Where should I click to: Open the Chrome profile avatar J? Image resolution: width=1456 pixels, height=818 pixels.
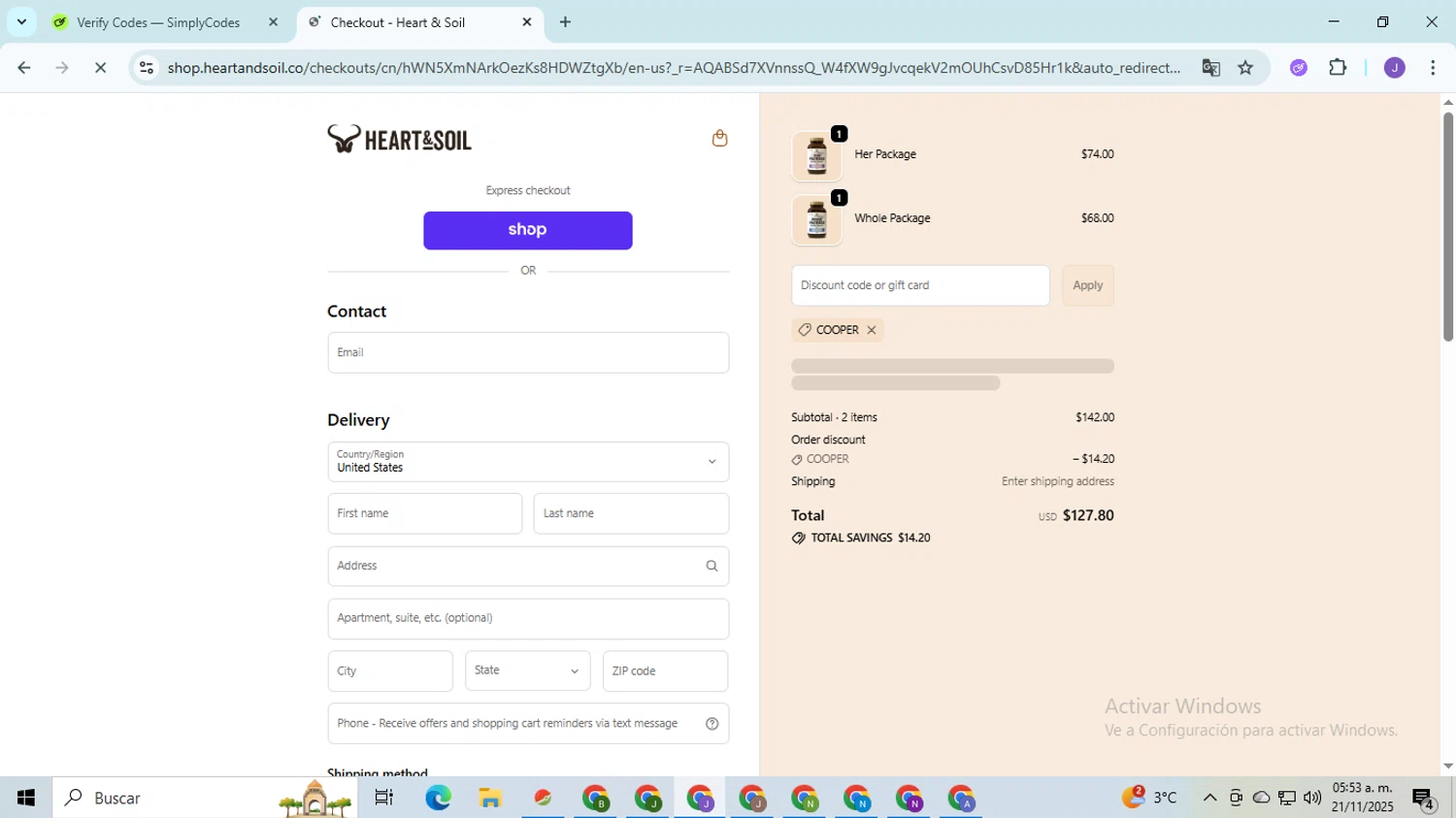tap(1395, 68)
